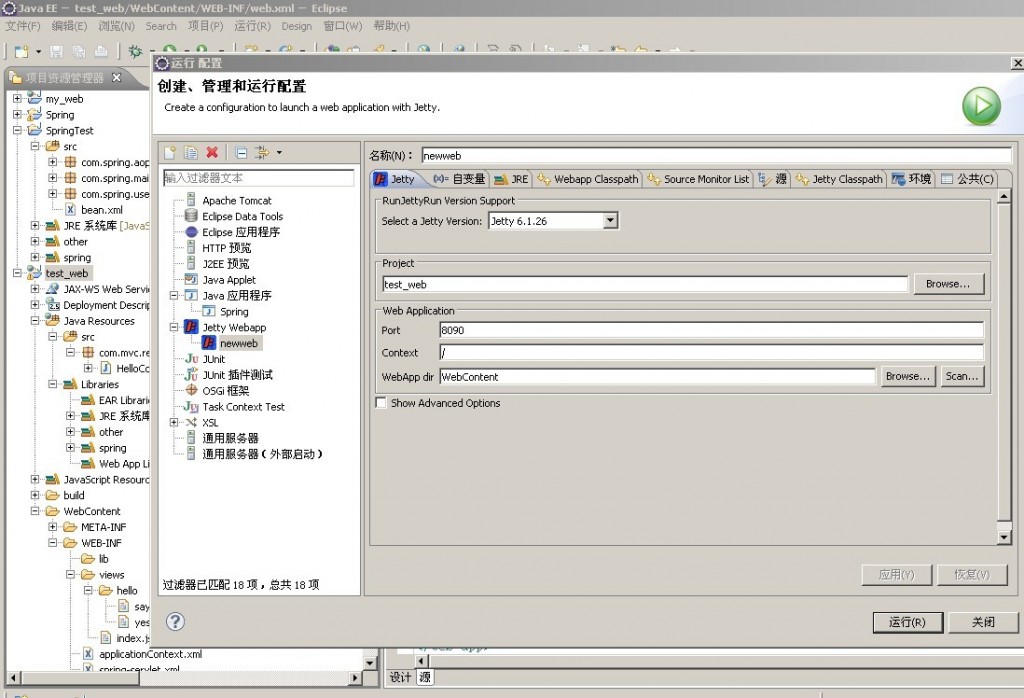This screenshot has width=1024, height=698.
Task: Click the Duplicate configuration icon
Action: pyautogui.click(x=192, y=150)
